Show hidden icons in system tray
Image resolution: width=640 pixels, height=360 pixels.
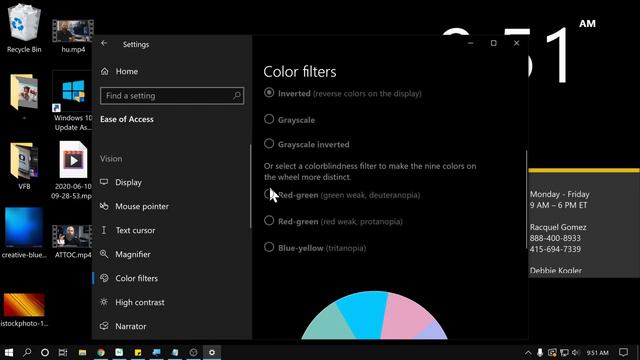[x=528, y=352]
